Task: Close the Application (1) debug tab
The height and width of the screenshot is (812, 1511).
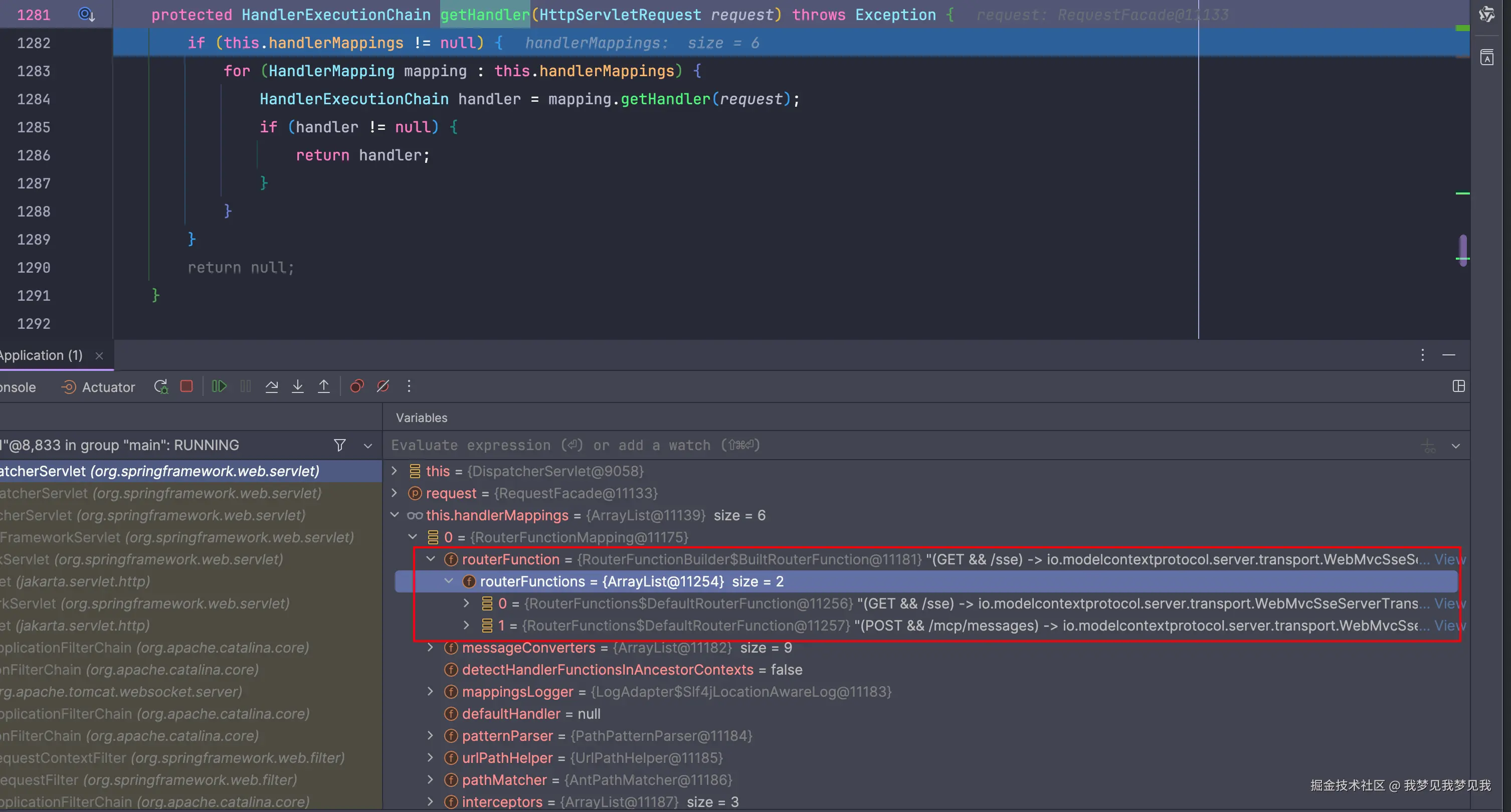Action: point(99,356)
